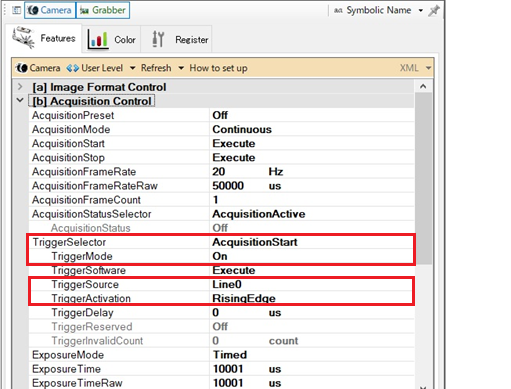The height and width of the screenshot is (389, 511).
Task: Edit the AcquisitionFrameCount value 1
Action: click(216, 200)
